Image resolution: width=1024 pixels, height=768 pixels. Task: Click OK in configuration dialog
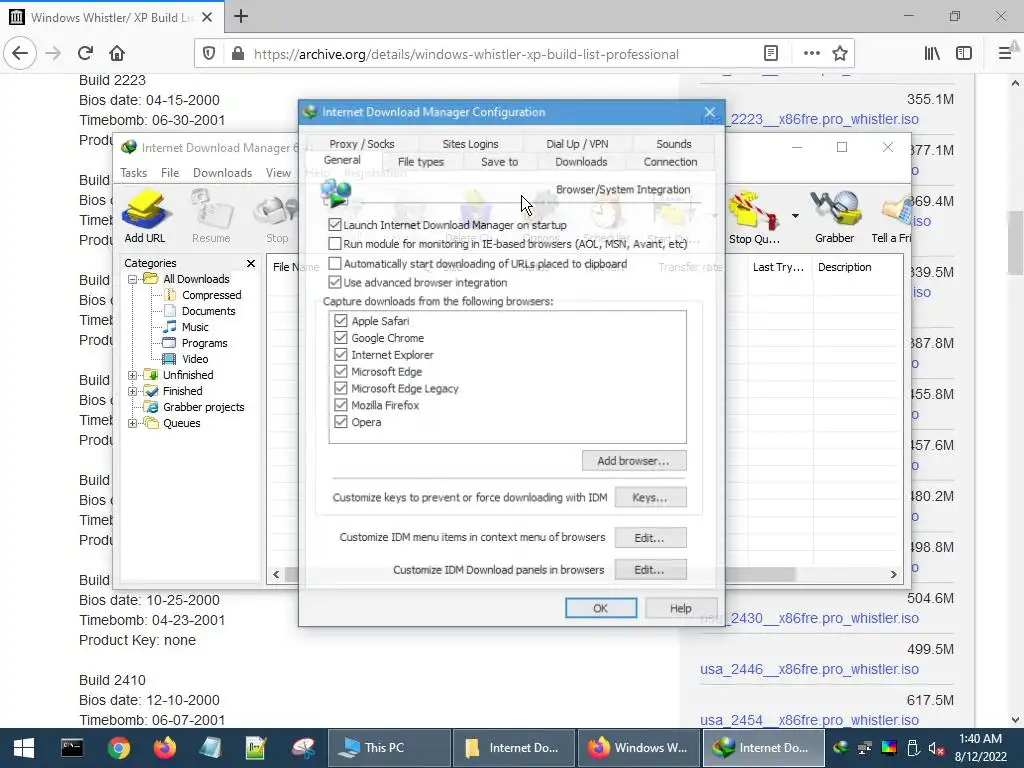click(601, 608)
